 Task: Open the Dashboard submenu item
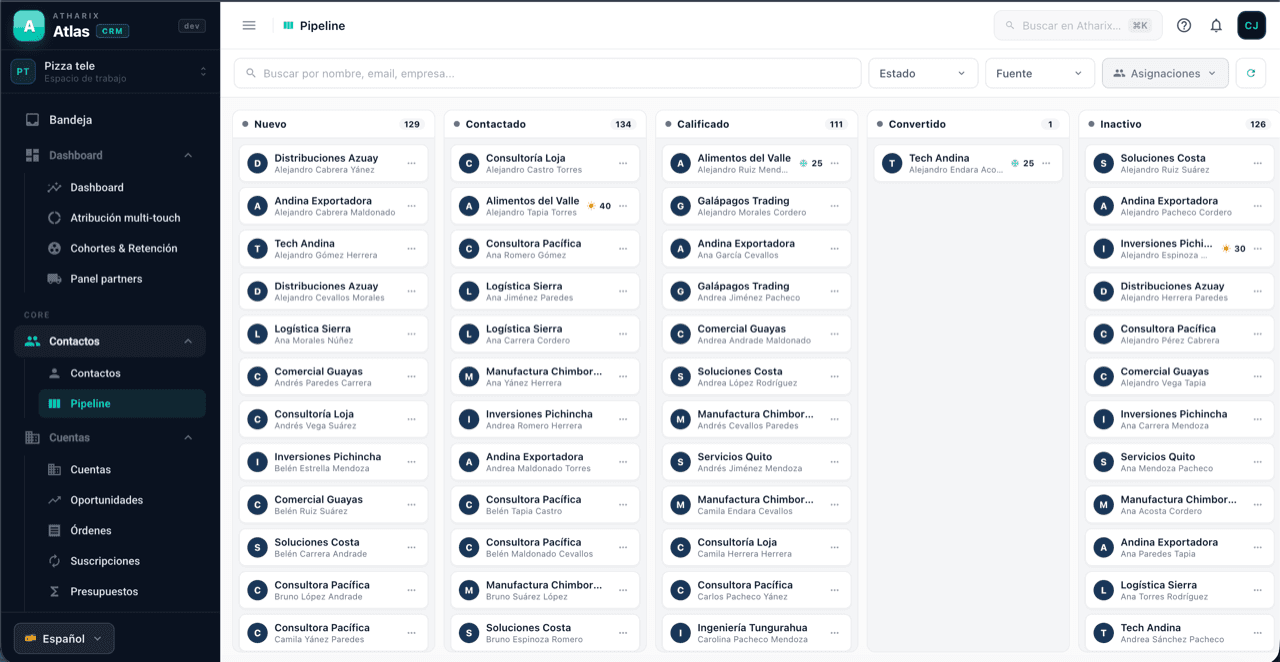122,188
